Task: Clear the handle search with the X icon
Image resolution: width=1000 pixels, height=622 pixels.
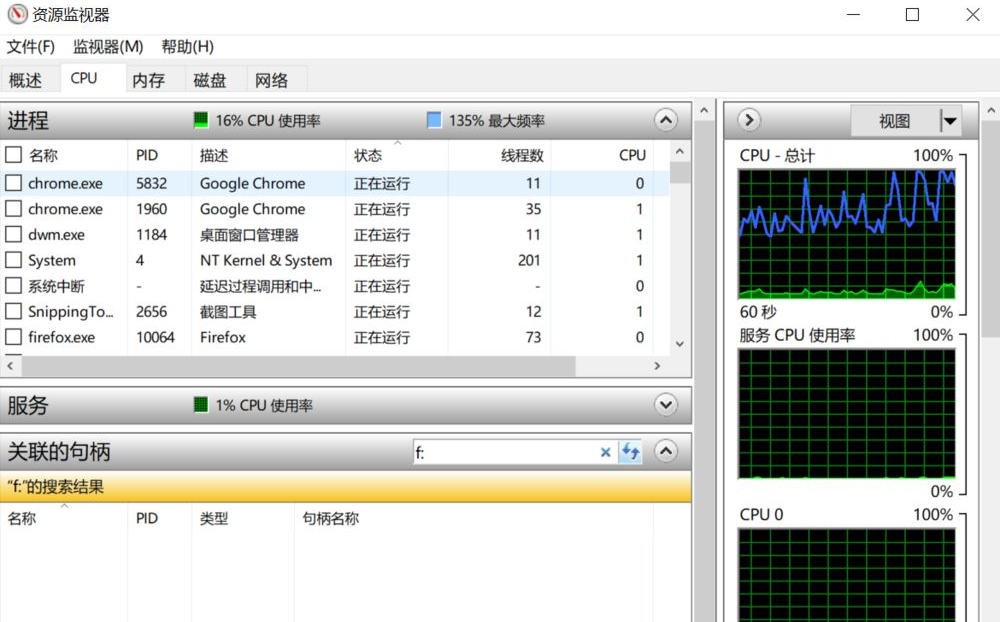Action: [605, 453]
